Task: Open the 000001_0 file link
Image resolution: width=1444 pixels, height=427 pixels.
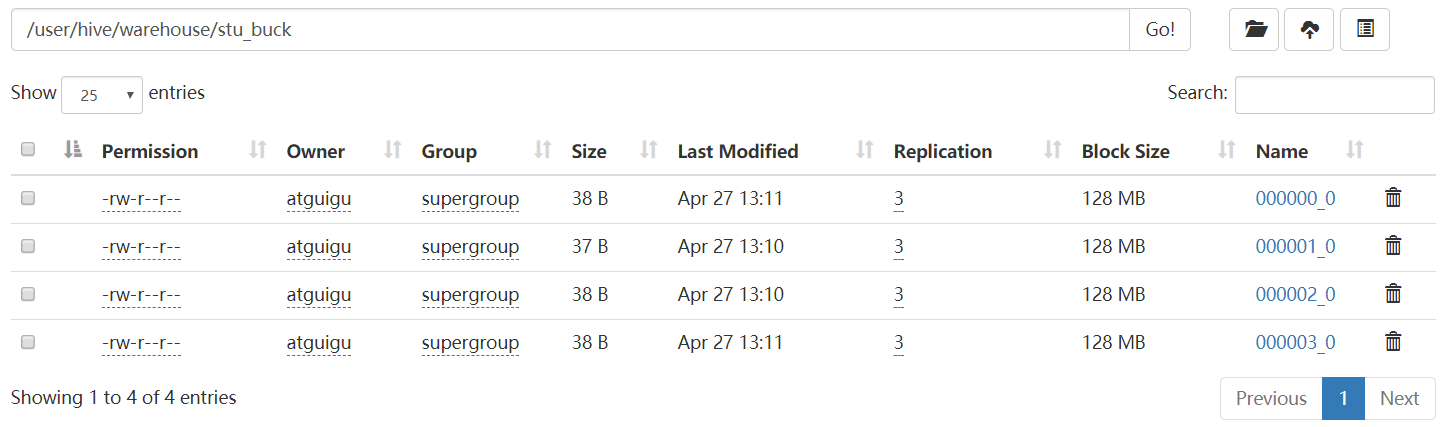Action: [x=1295, y=246]
